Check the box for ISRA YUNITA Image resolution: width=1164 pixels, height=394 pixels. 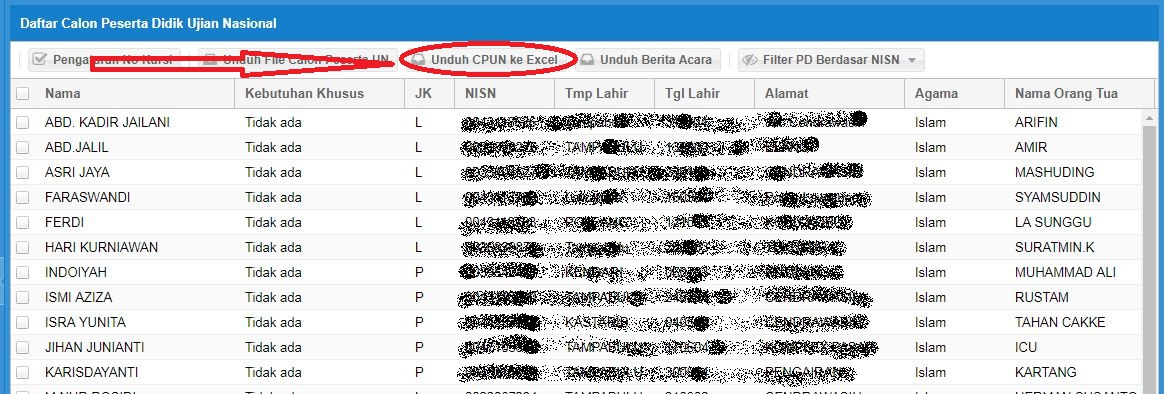[23, 323]
